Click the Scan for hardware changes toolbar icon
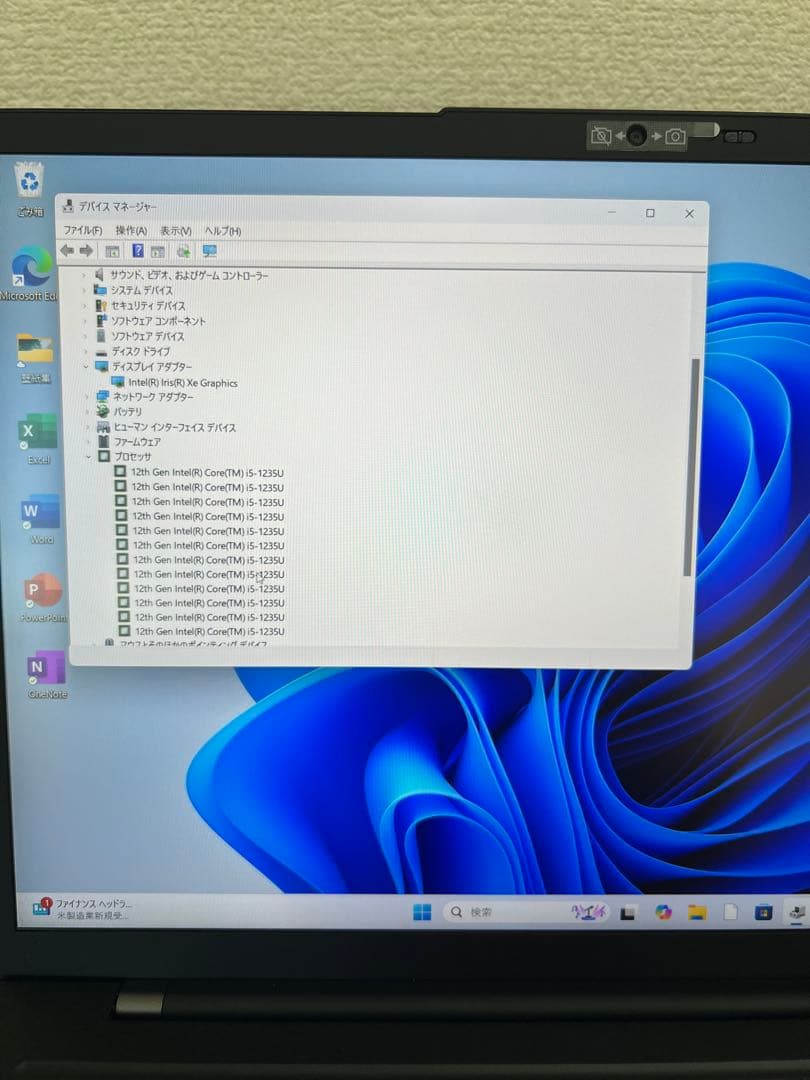 [183, 250]
